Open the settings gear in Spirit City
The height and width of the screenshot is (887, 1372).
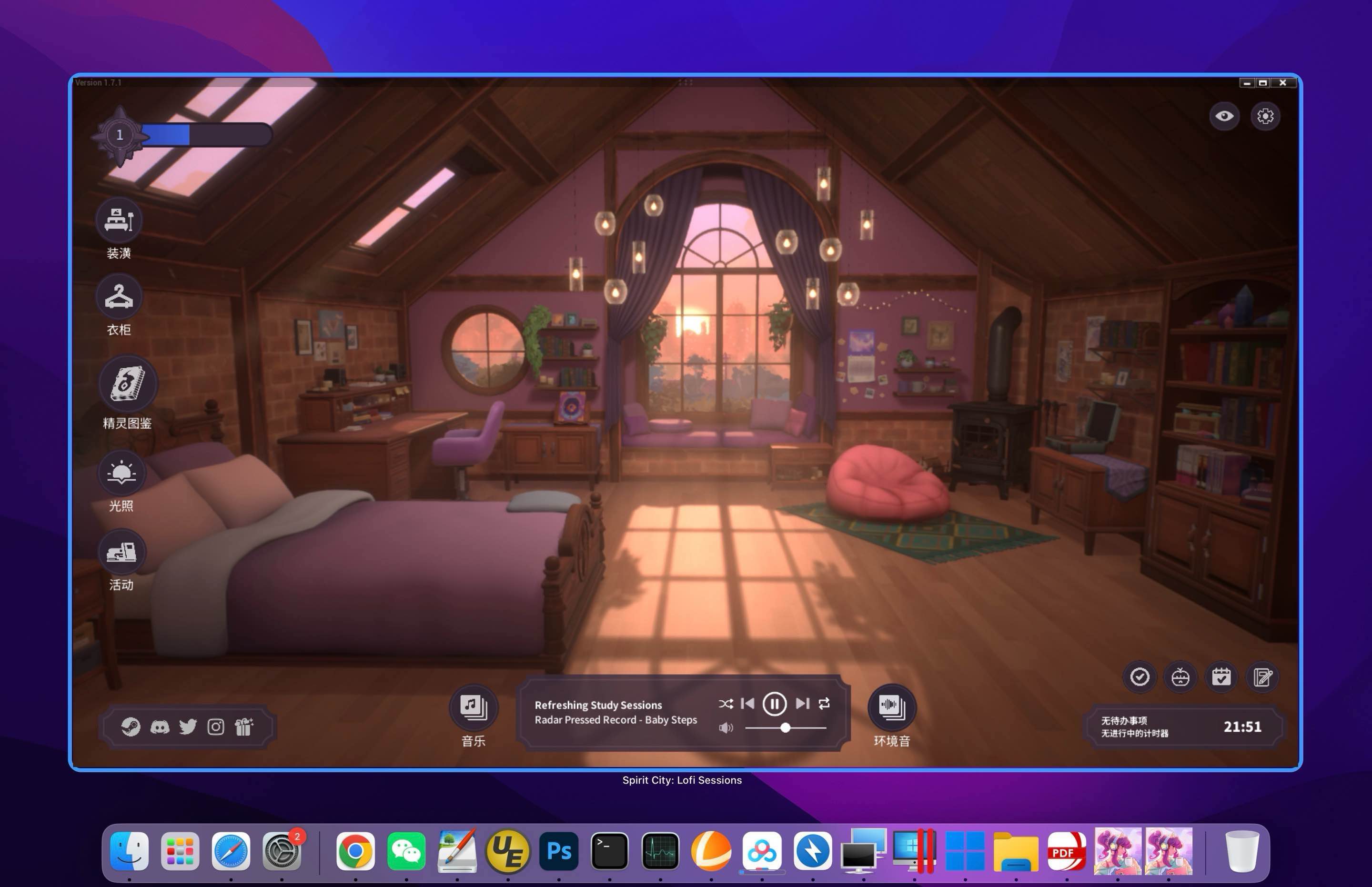click(x=1265, y=116)
